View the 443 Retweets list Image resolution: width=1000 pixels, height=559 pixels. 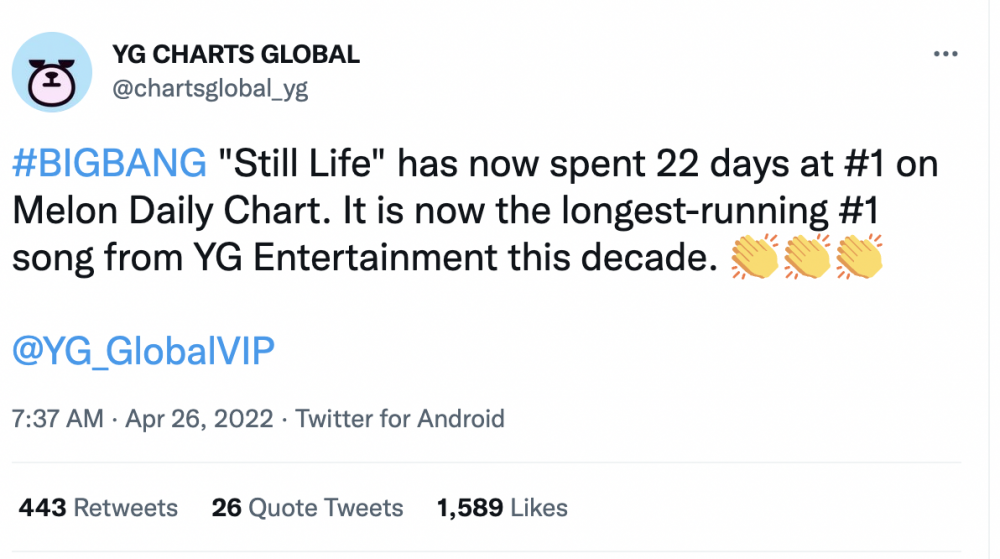pos(98,508)
